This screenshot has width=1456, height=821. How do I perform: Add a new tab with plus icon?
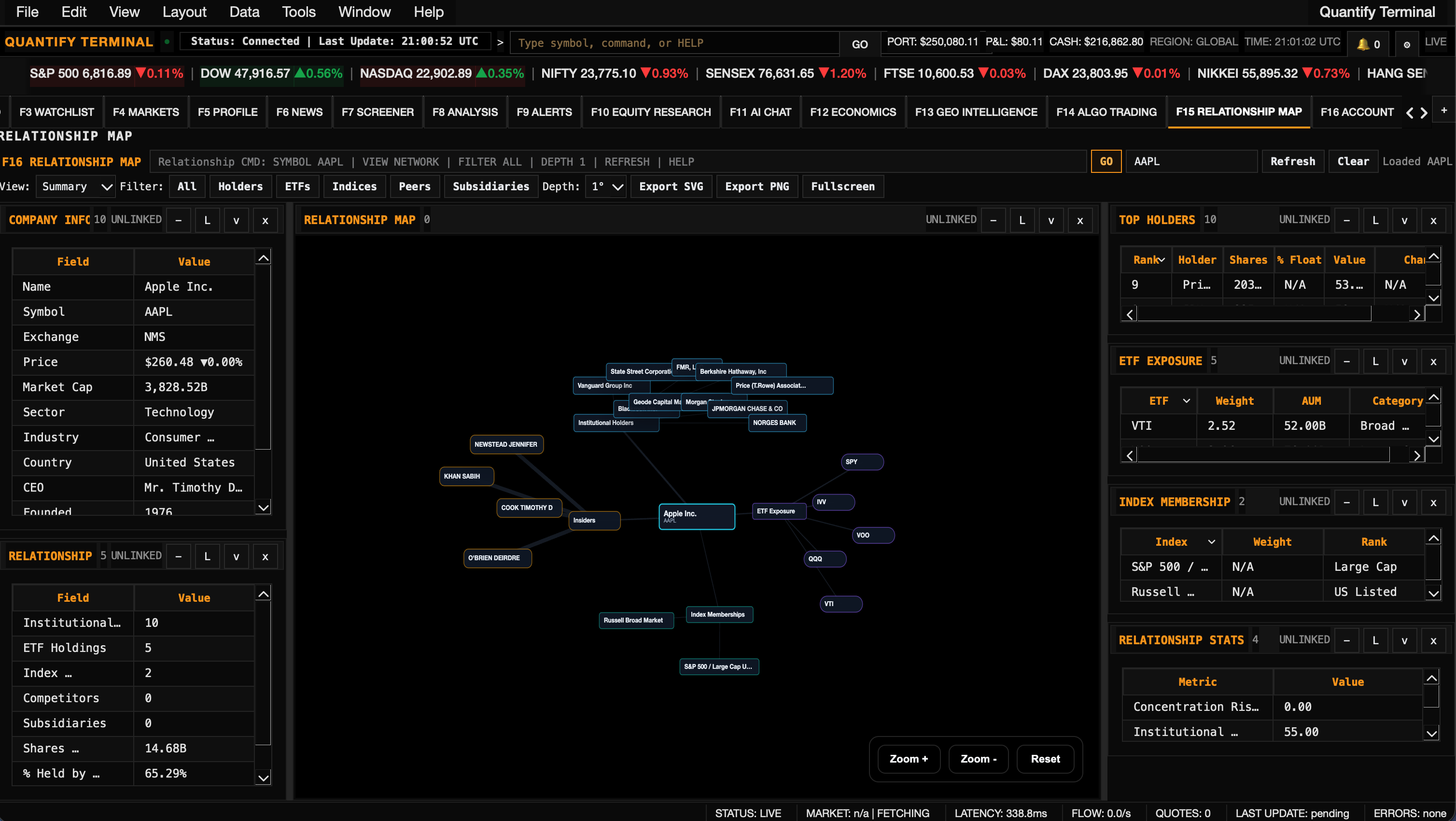[x=1443, y=110]
